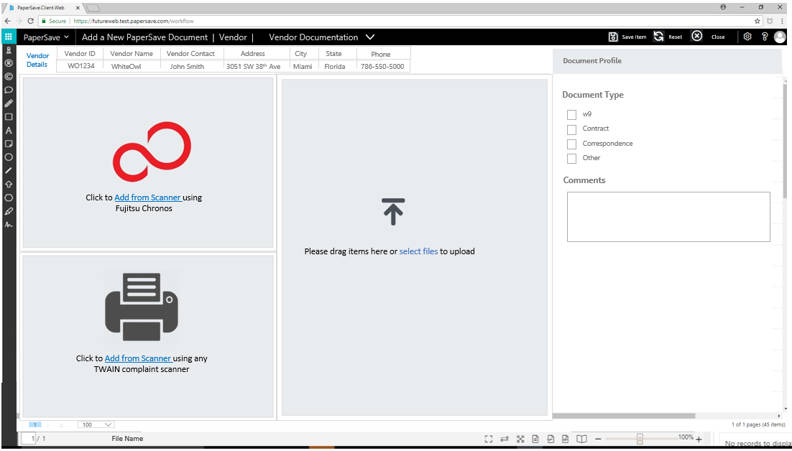This screenshot has height=451, width=792.
Task: Expand the Vendor Documentation dropdown
Action: (370, 37)
